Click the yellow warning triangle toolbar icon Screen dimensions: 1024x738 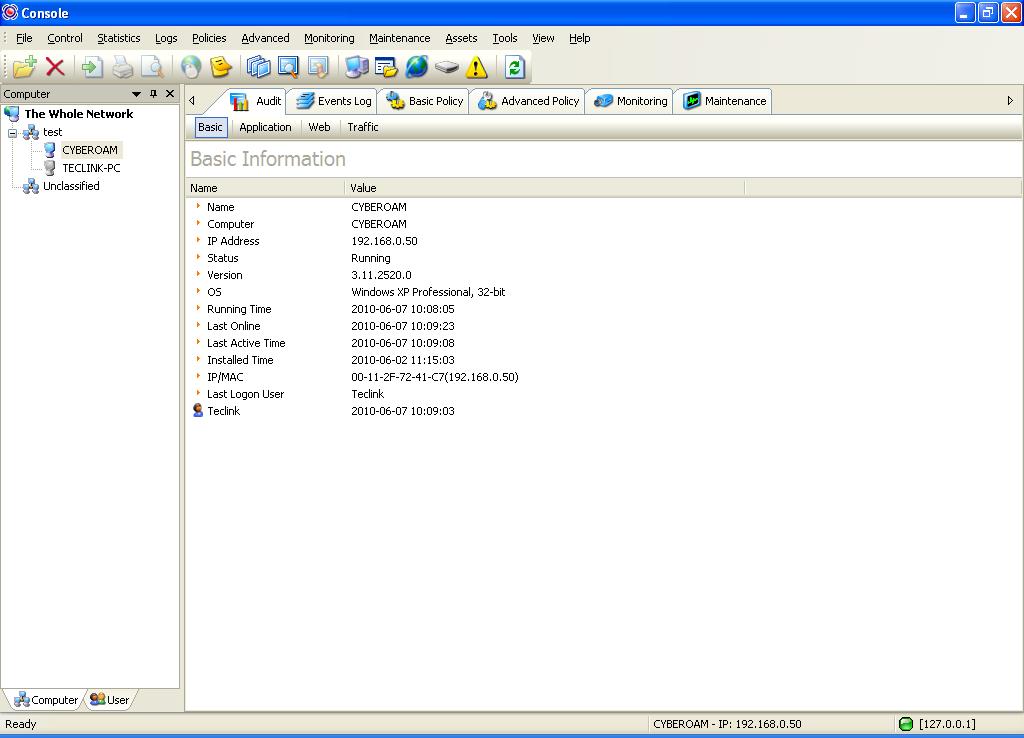tap(477, 67)
